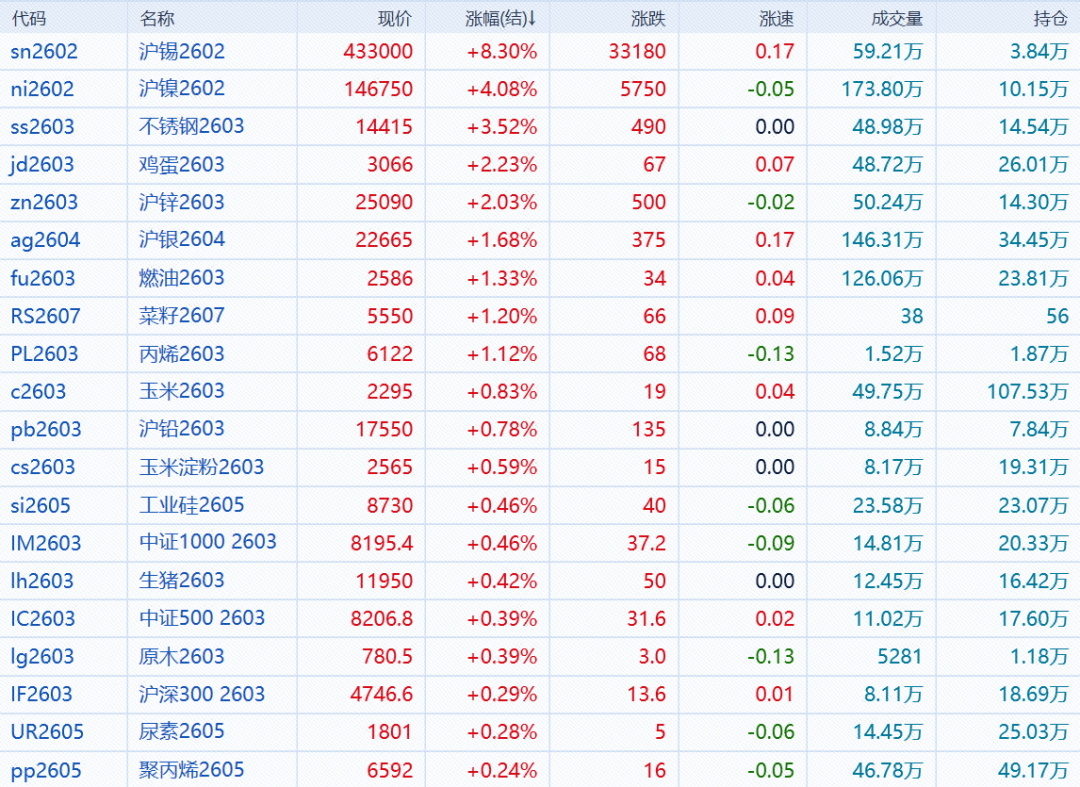The width and height of the screenshot is (1080, 787).
Task: Click the 涨跌 column header
Action: [x=649, y=18]
